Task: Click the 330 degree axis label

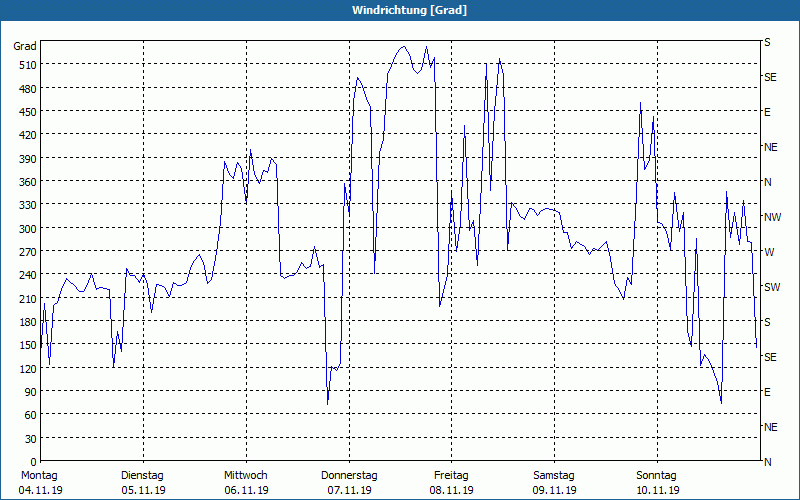Action: coord(28,205)
